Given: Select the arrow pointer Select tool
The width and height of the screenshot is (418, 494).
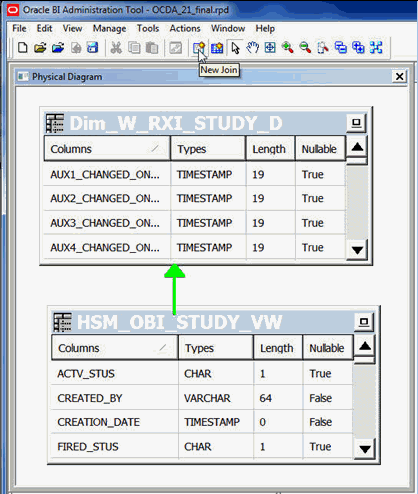Looking at the screenshot, I should pyautogui.click(x=235, y=48).
